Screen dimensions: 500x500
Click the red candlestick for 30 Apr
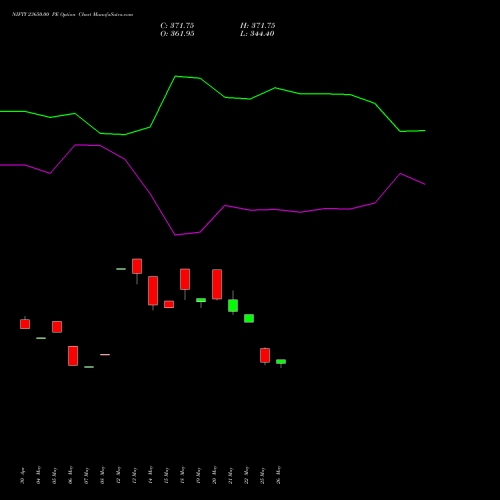pos(25,324)
